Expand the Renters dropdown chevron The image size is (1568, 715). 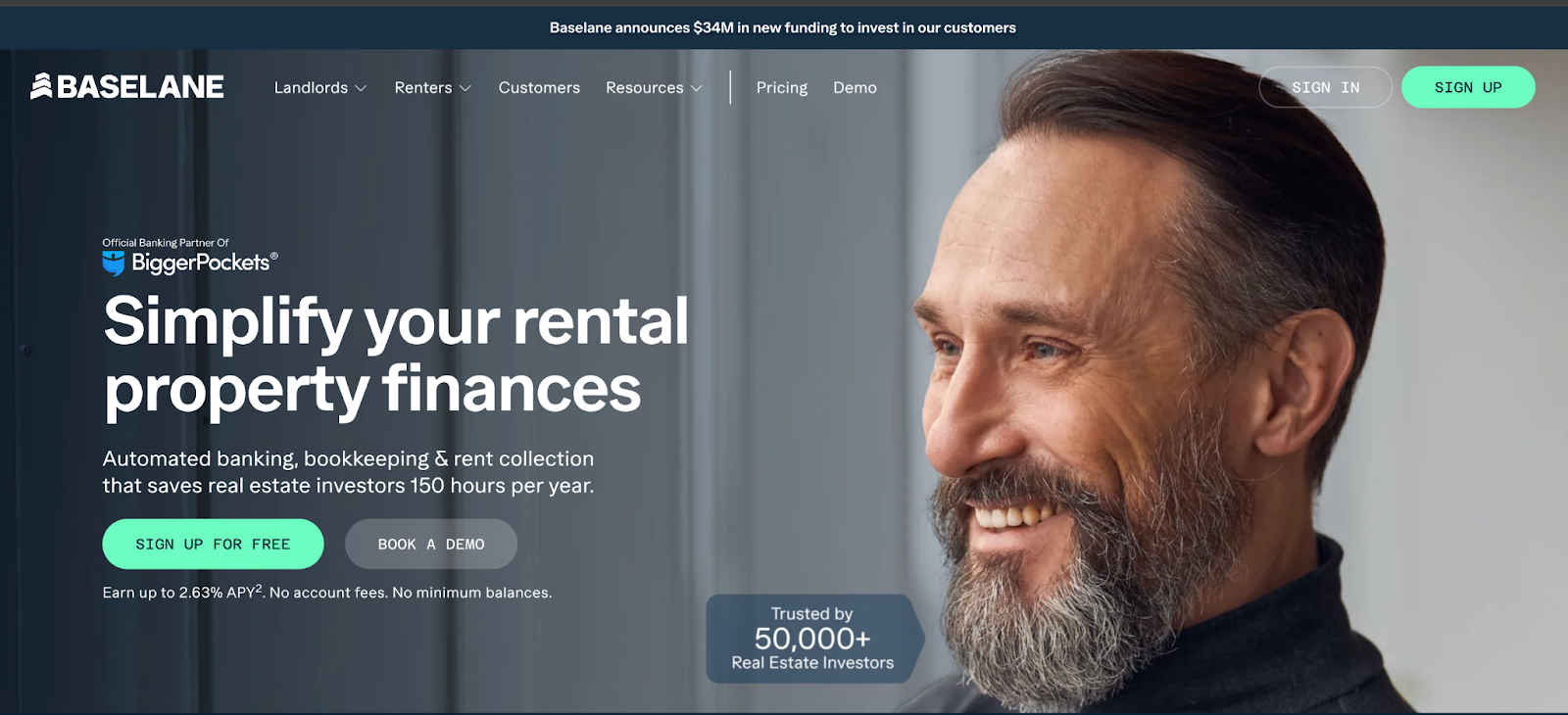(x=465, y=88)
